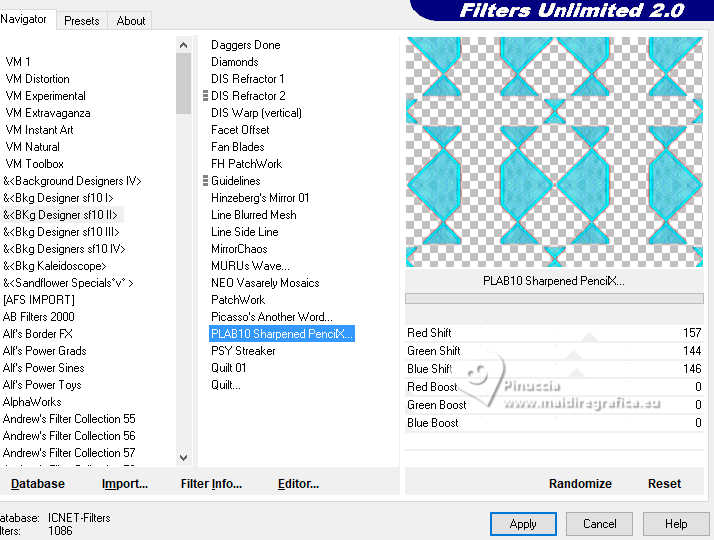Select VM Instant Art category
This screenshot has height=540, width=714.
click(x=39, y=130)
